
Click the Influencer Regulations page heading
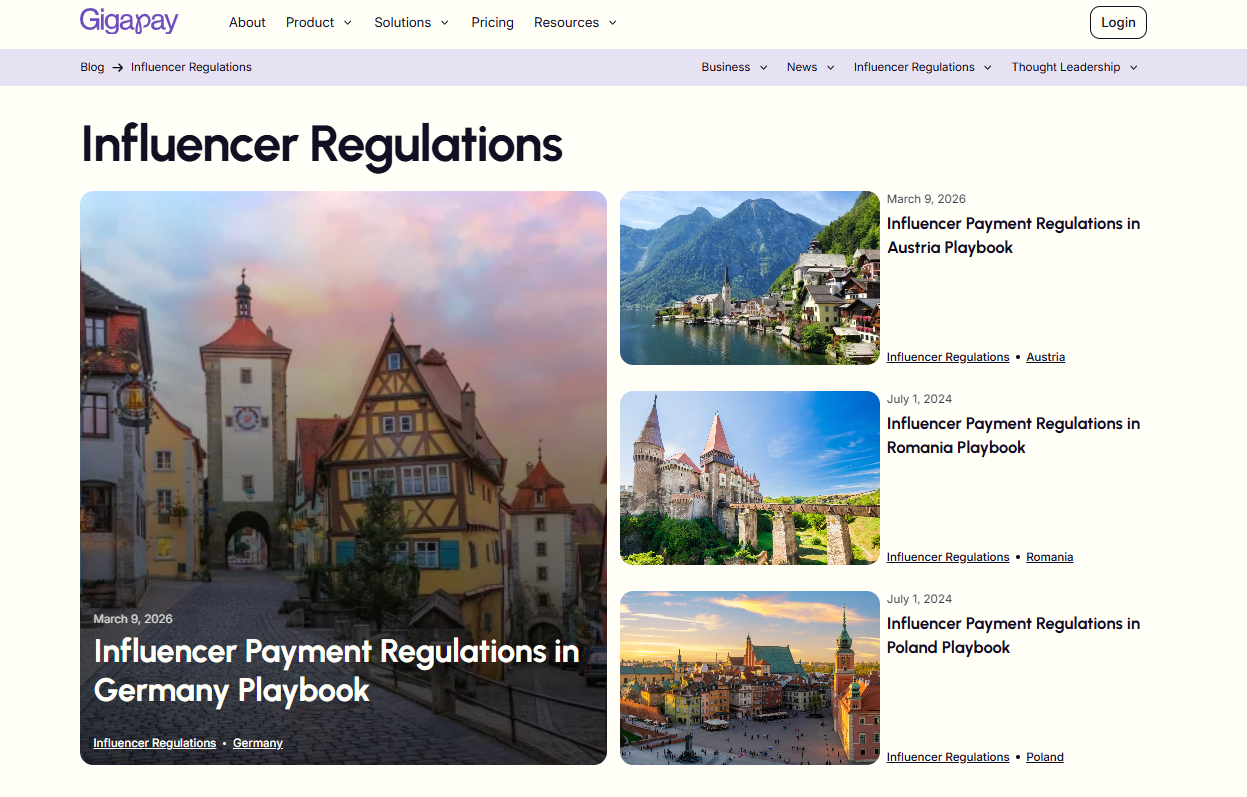(x=322, y=144)
